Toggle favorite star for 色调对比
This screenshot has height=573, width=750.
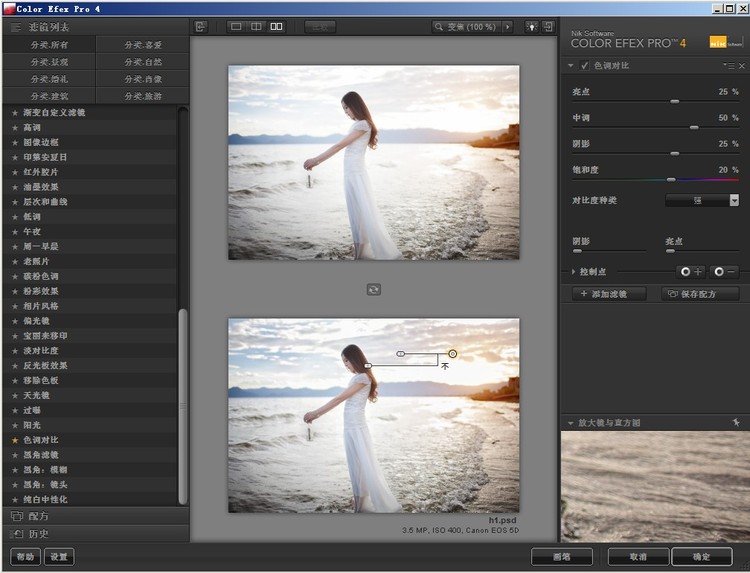(x=15, y=440)
